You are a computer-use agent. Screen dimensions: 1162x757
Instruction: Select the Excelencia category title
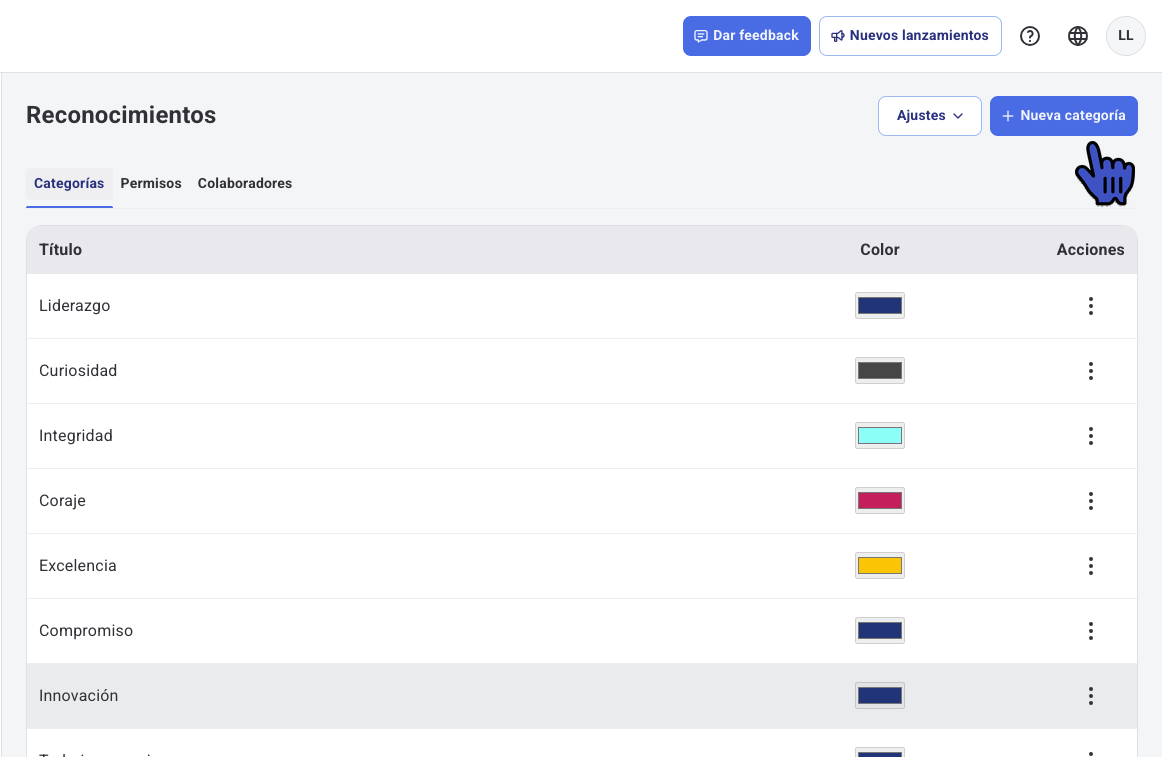(78, 566)
